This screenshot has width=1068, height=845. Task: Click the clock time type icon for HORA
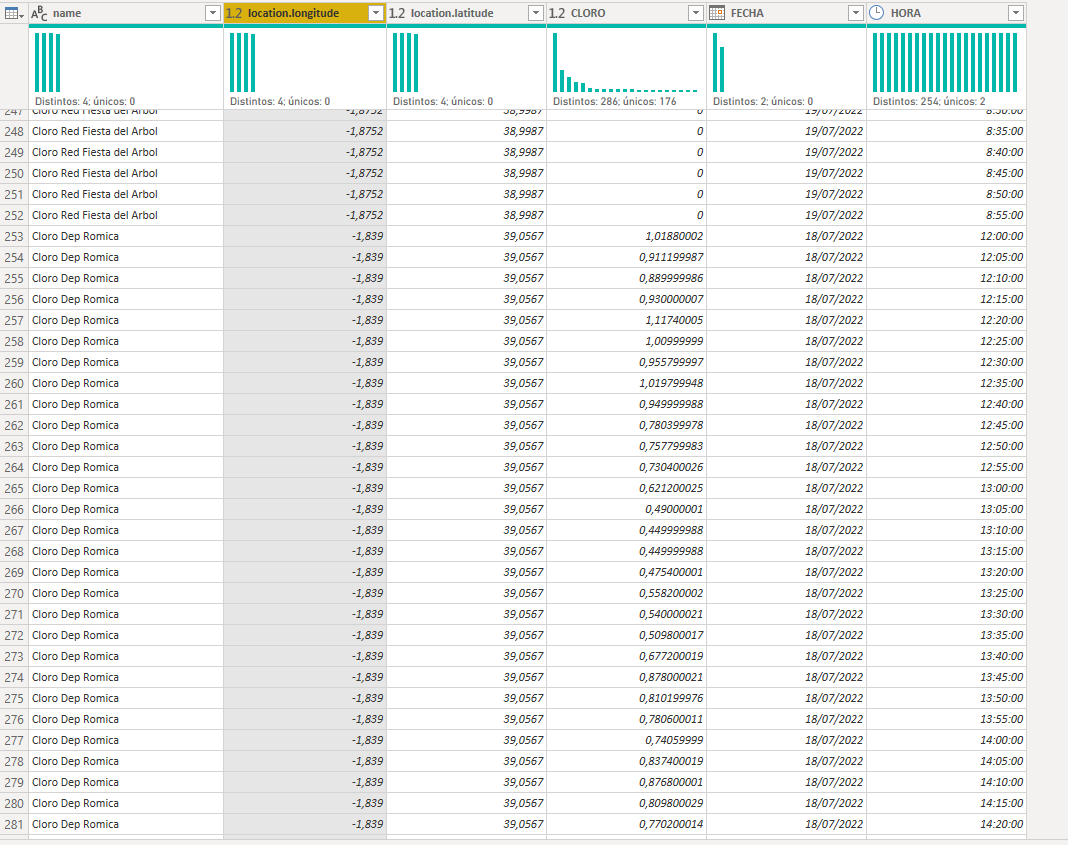coord(877,13)
